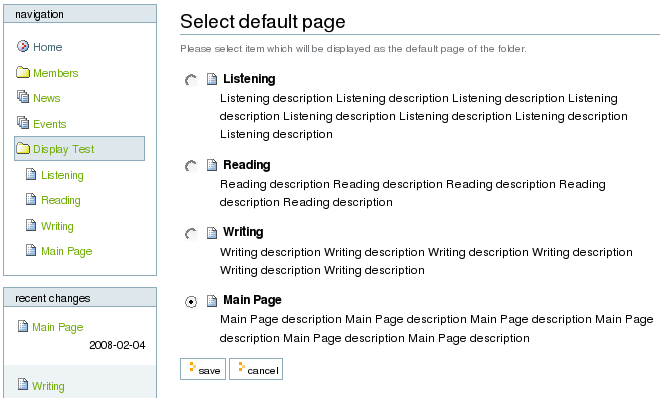This screenshot has height=398, width=660.
Task: Click the Select default page heading
Action: click(x=263, y=21)
